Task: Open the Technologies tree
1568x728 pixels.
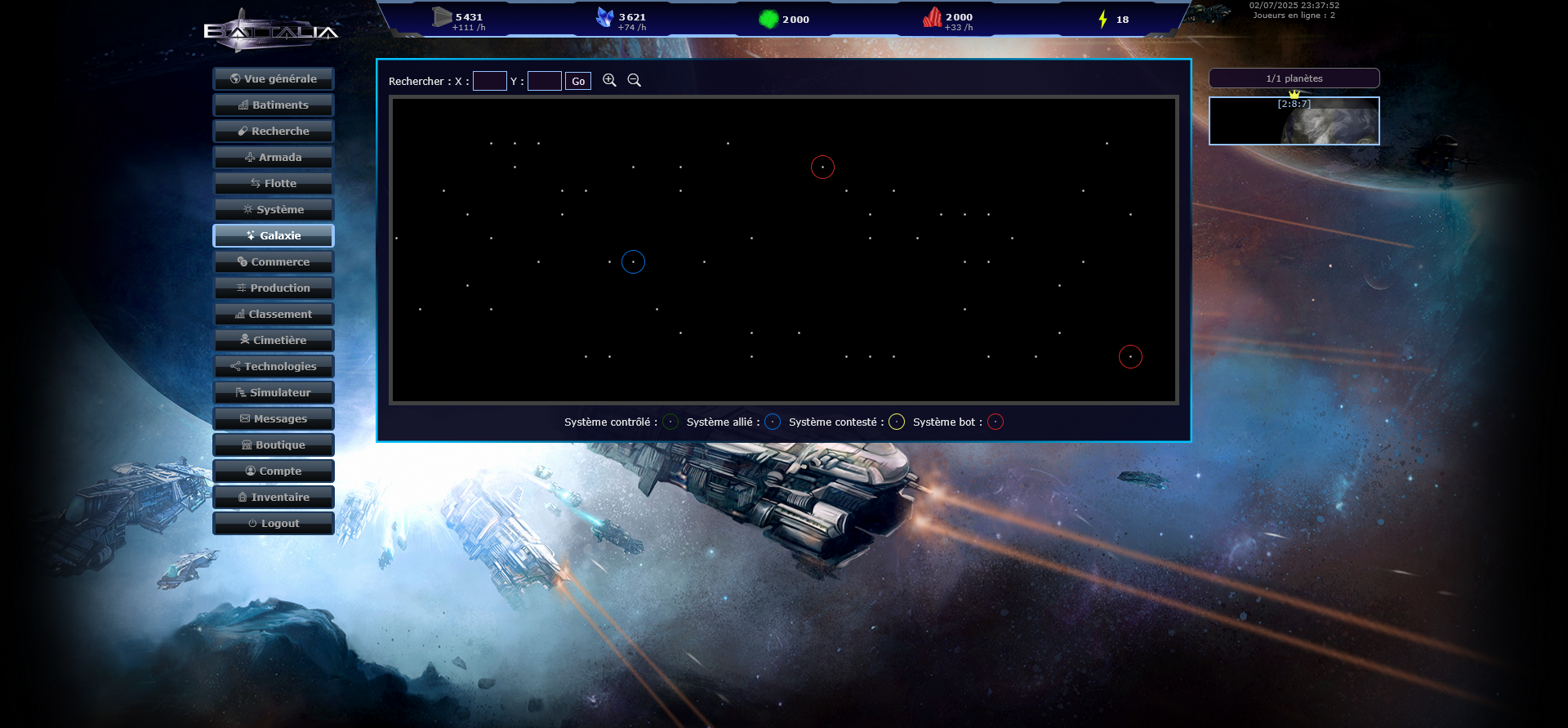Action: (274, 366)
